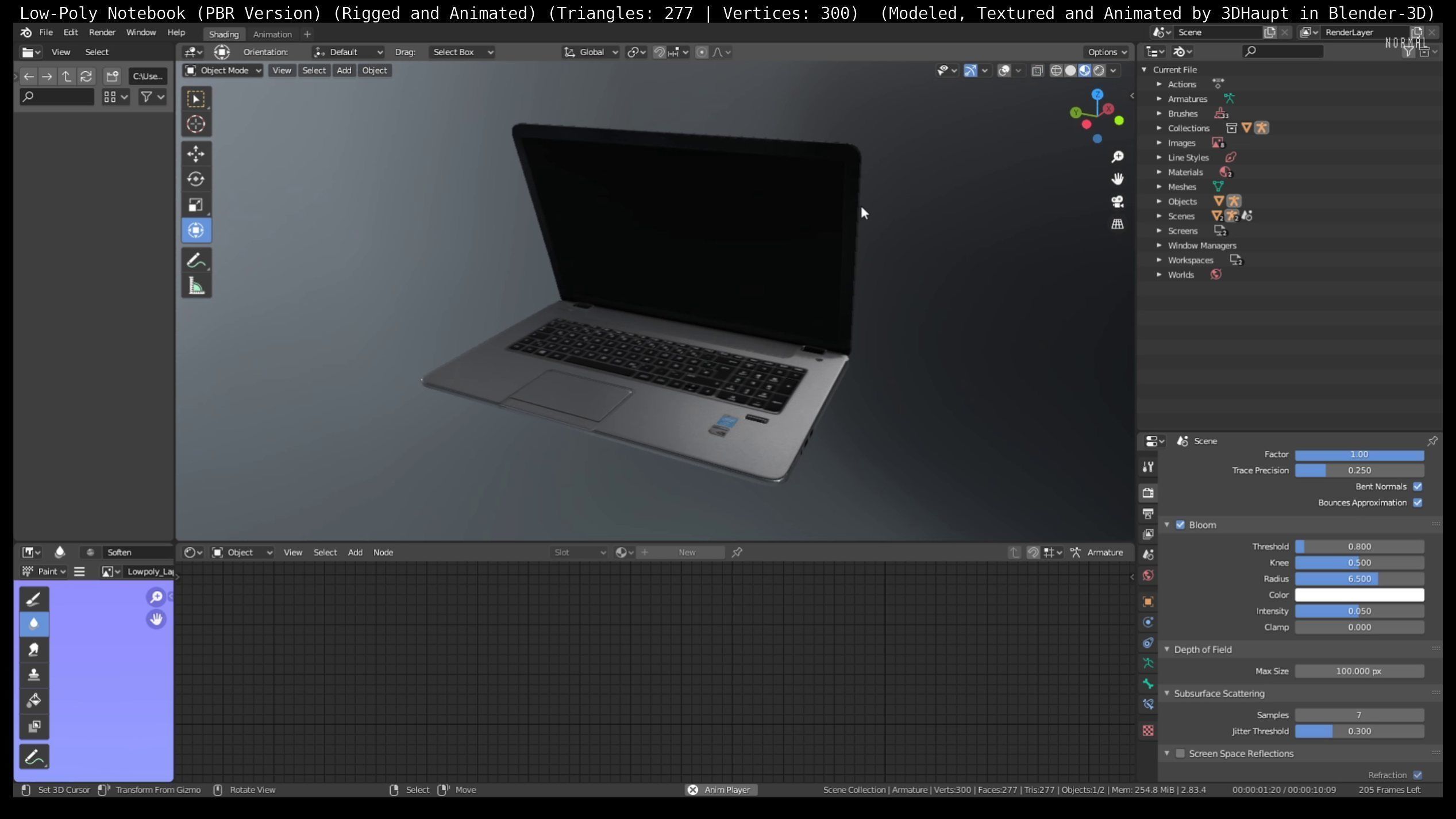Enable Screen Space Reflections checkbox
Screen dimensions: 1456x819
[1180, 753]
